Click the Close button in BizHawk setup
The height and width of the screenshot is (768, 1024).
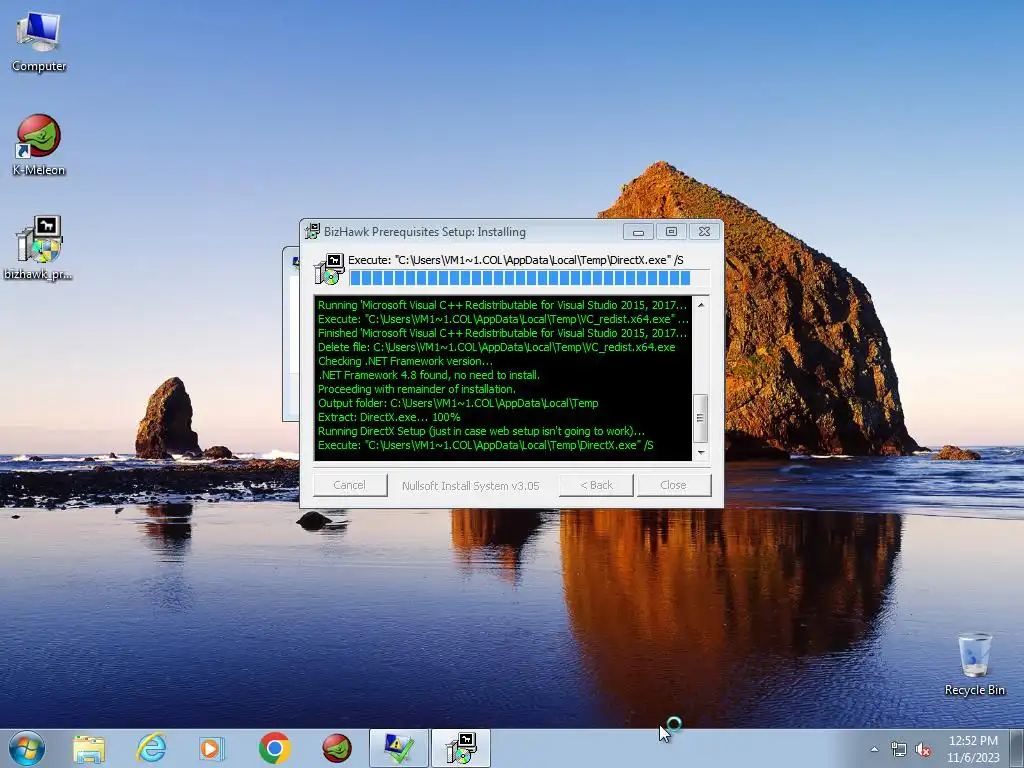(x=674, y=485)
